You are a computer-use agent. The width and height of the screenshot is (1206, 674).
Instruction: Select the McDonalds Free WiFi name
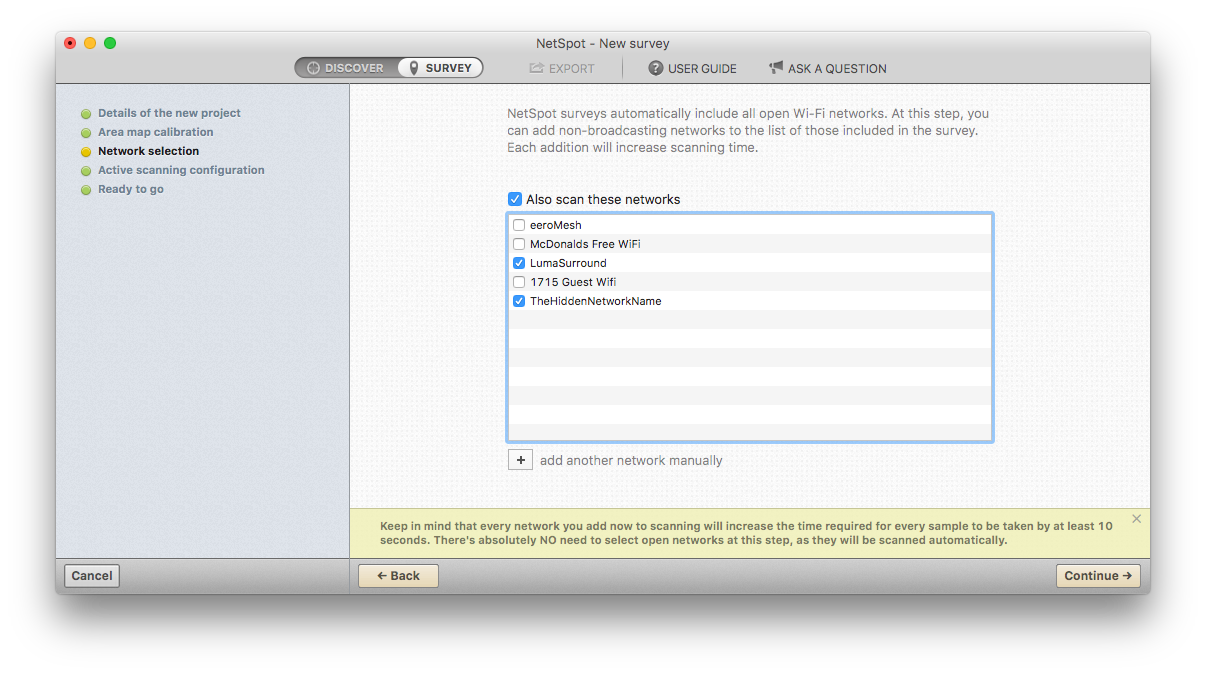point(585,244)
